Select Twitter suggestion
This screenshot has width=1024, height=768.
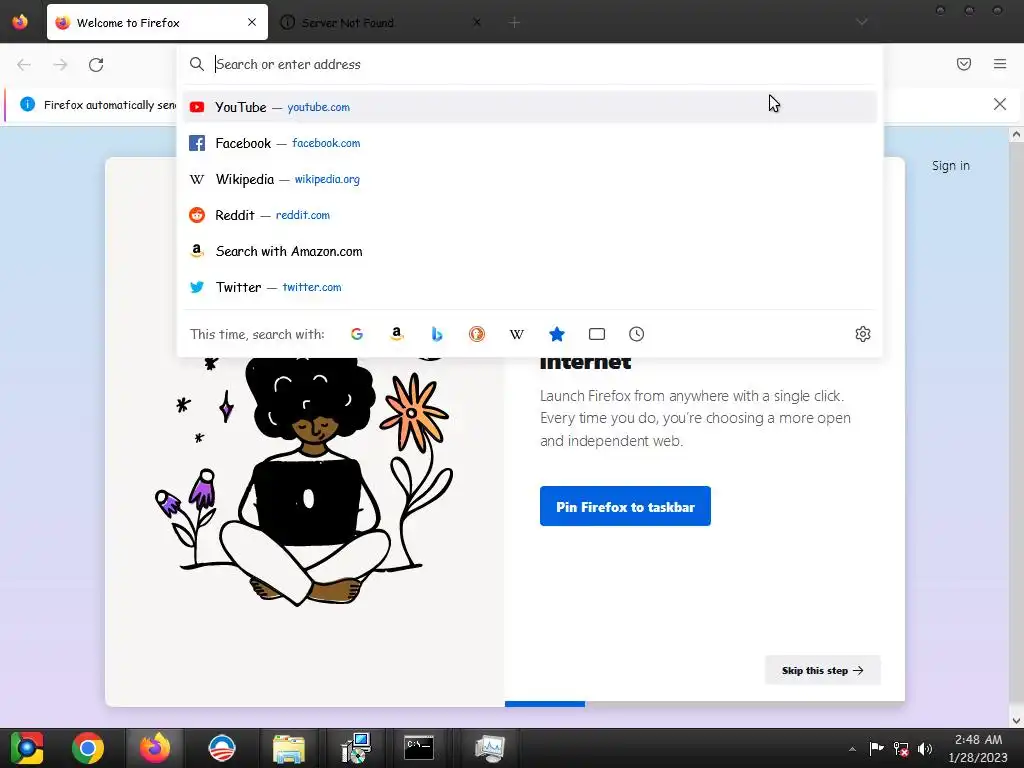click(530, 287)
